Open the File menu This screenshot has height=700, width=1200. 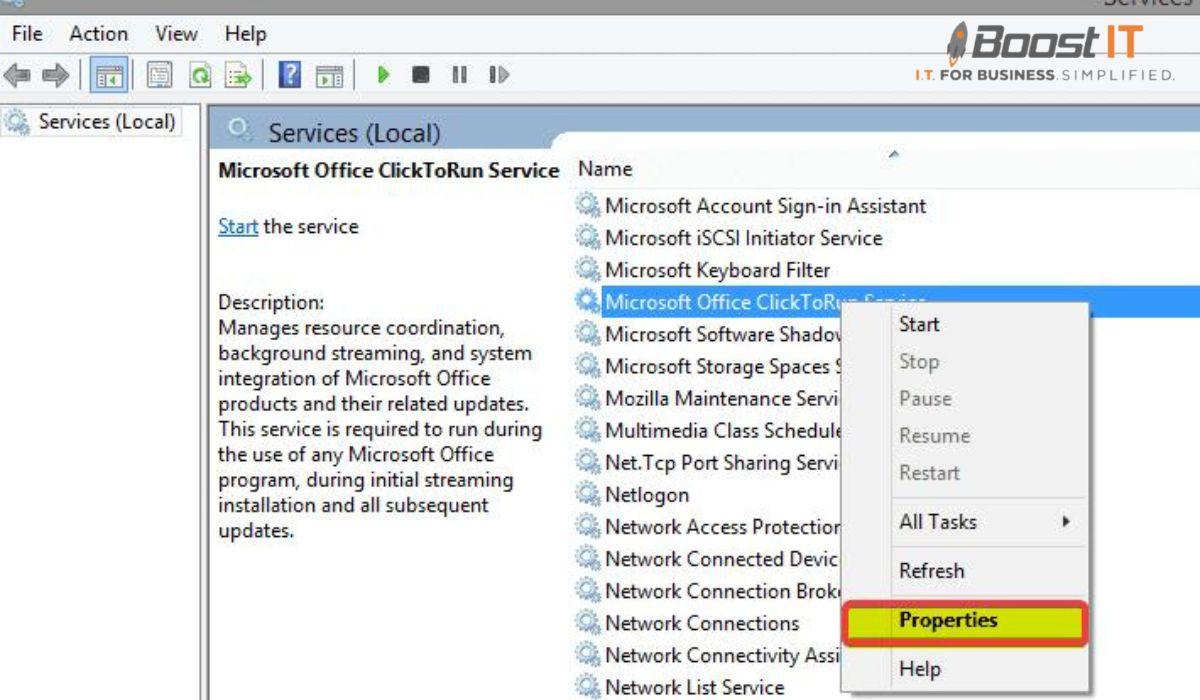(x=27, y=34)
